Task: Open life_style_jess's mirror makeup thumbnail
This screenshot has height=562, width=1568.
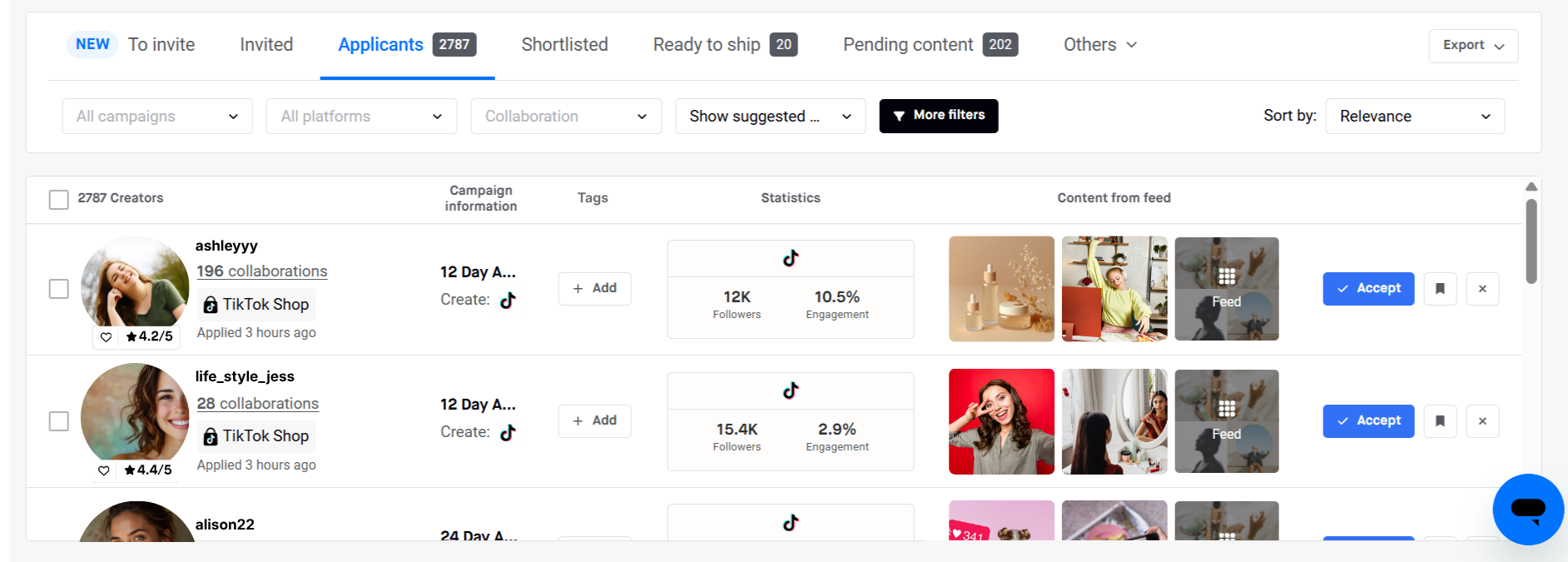Action: tap(1114, 421)
